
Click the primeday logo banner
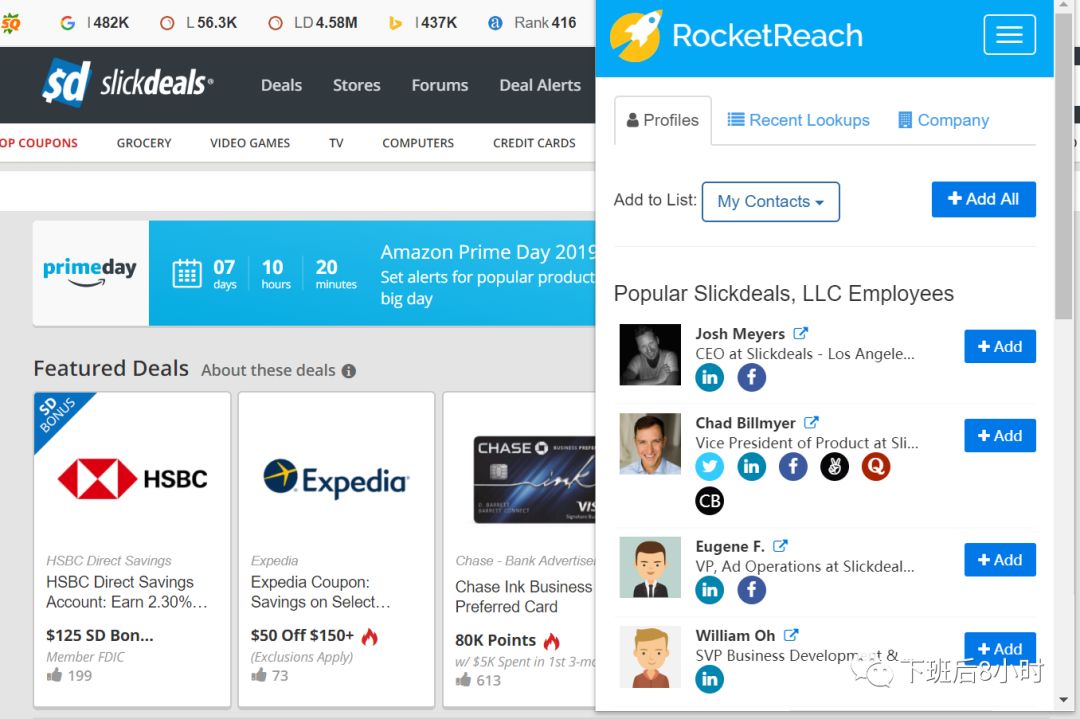[90, 273]
